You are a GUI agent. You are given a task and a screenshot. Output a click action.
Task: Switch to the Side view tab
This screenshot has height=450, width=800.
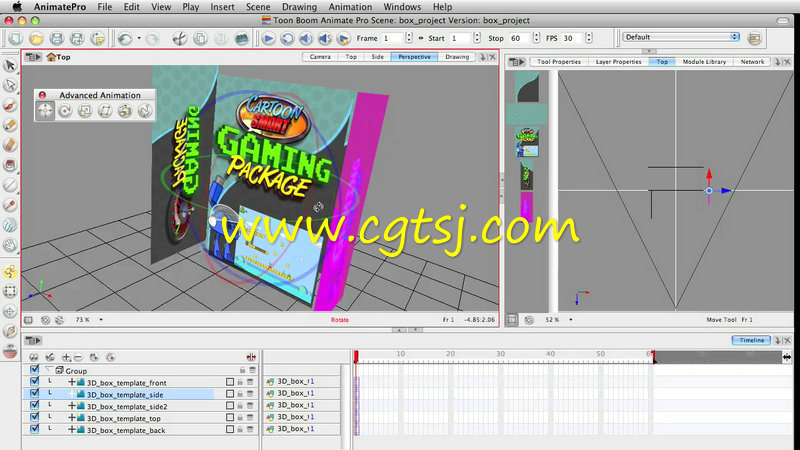[x=378, y=57]
